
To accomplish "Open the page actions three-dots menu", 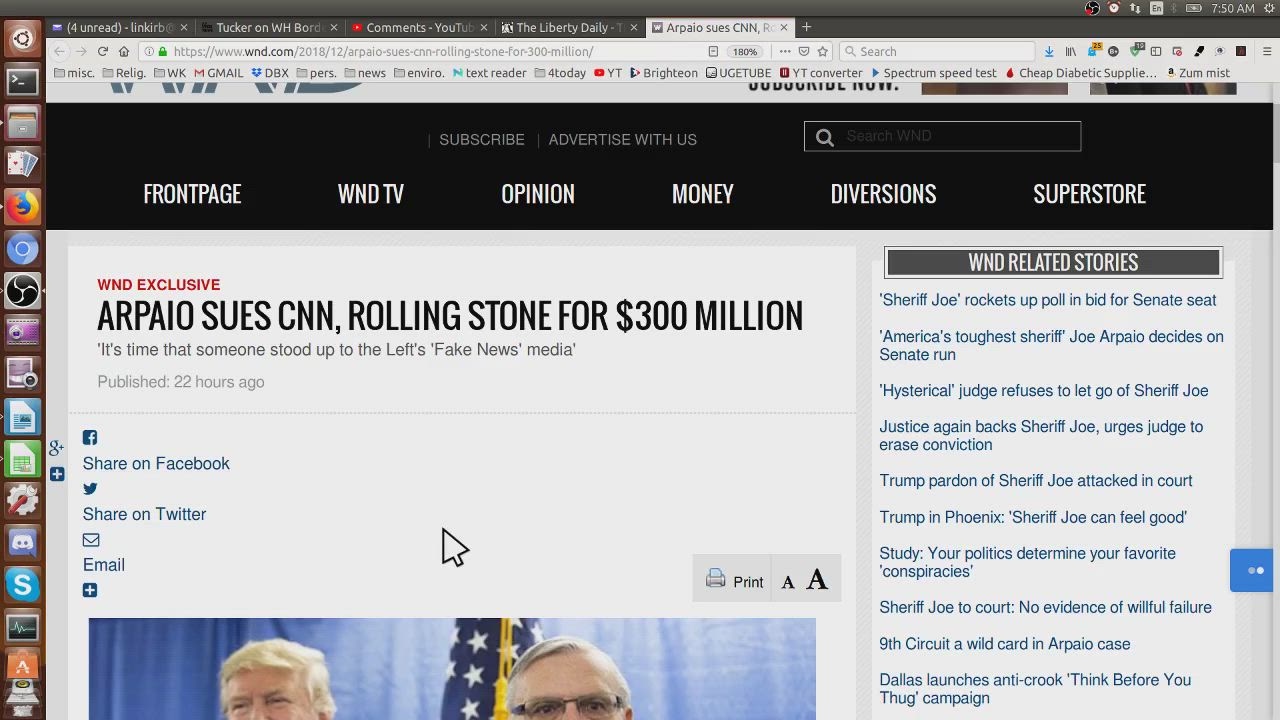I will coord(785,51).
